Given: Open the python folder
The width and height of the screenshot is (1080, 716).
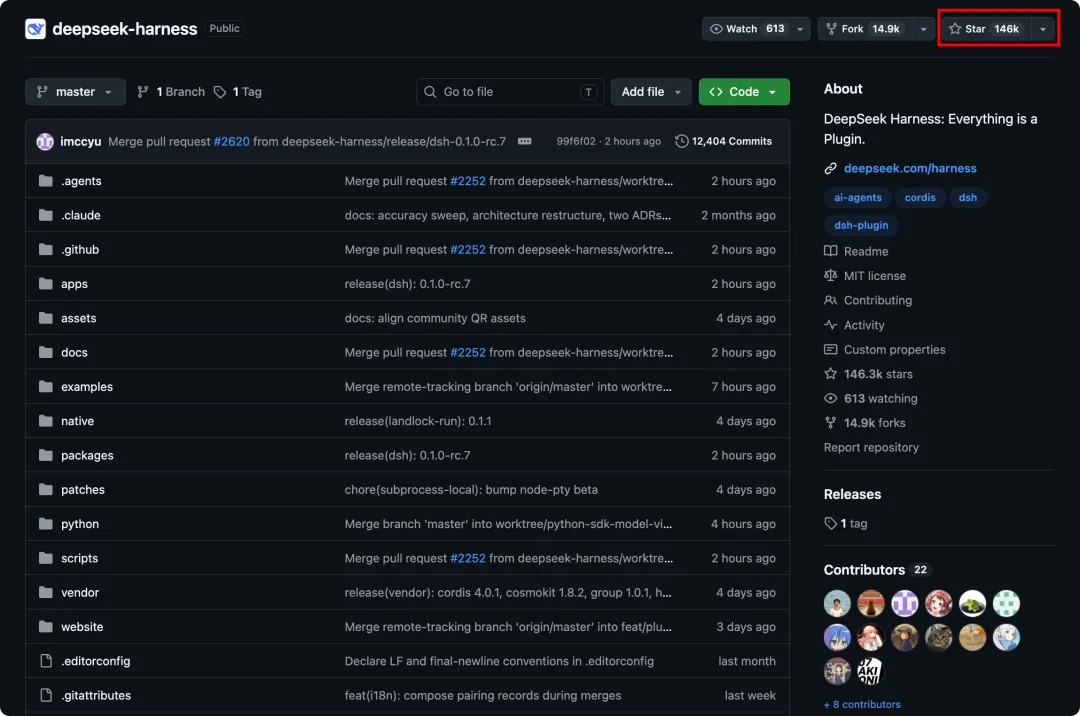Looking at the screenshot, I should click(80, 524).
